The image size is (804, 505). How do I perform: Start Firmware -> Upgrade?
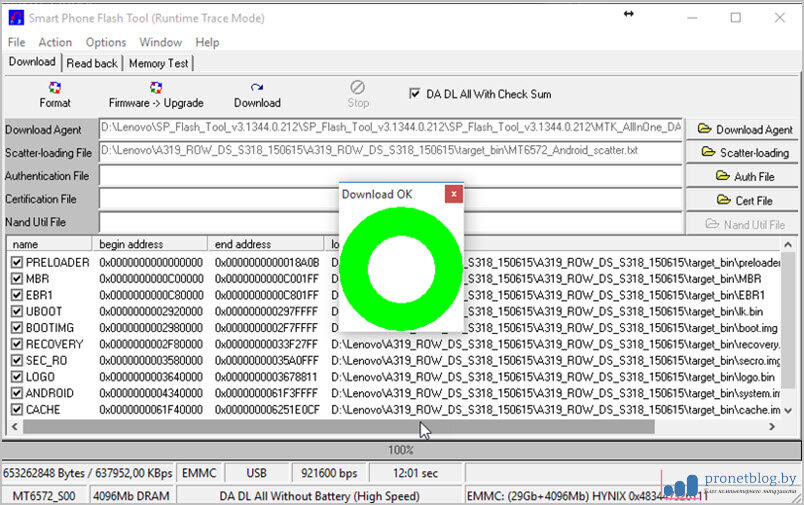coord(156,95)
